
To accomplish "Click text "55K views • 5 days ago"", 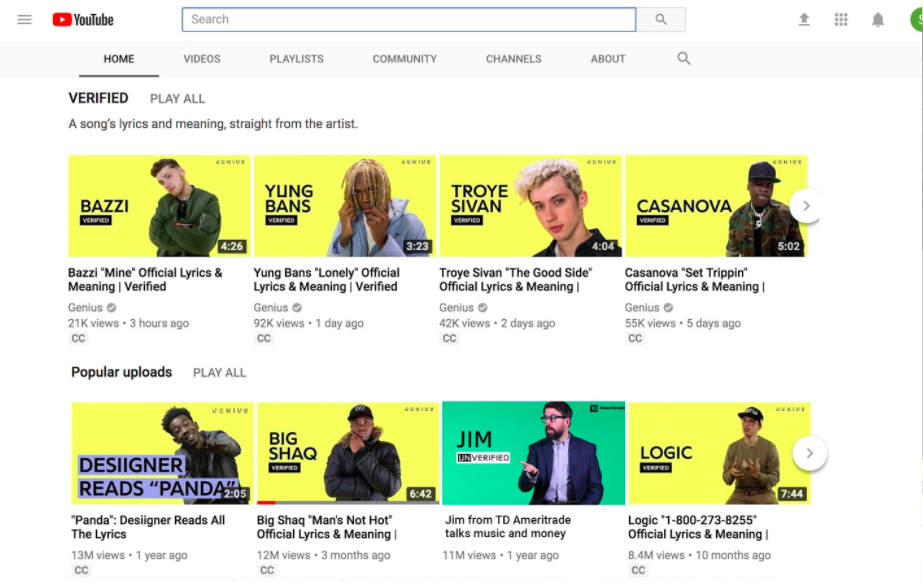I will [x=683, y=323].
